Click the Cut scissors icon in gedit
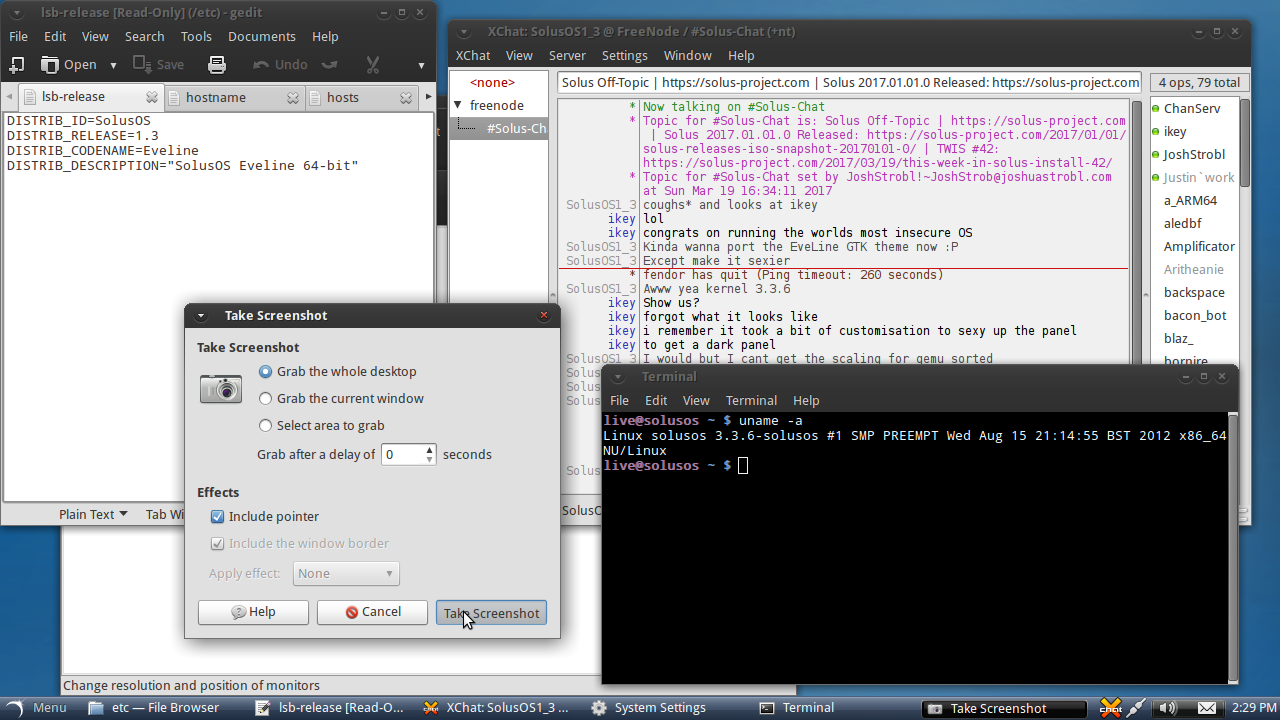The image size is (1280, 720). pyautogui.click(x=373, y=65)
